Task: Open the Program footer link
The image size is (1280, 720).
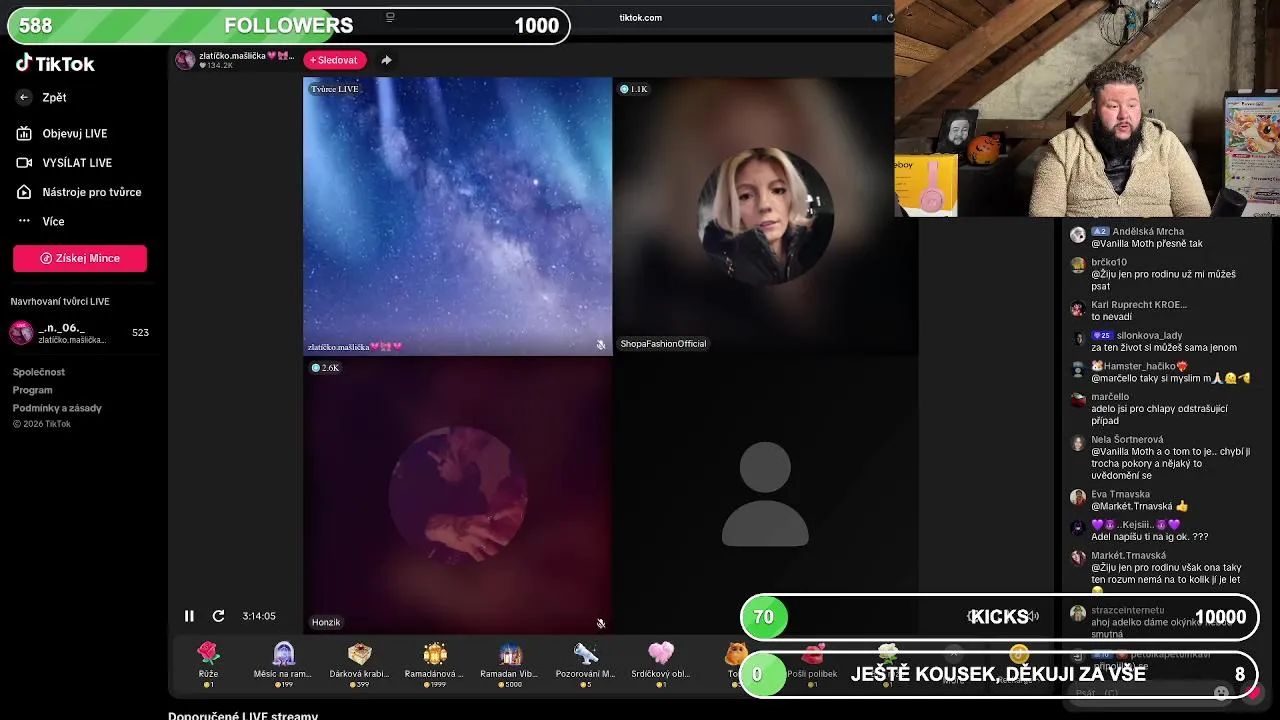Action: (32, 390)
